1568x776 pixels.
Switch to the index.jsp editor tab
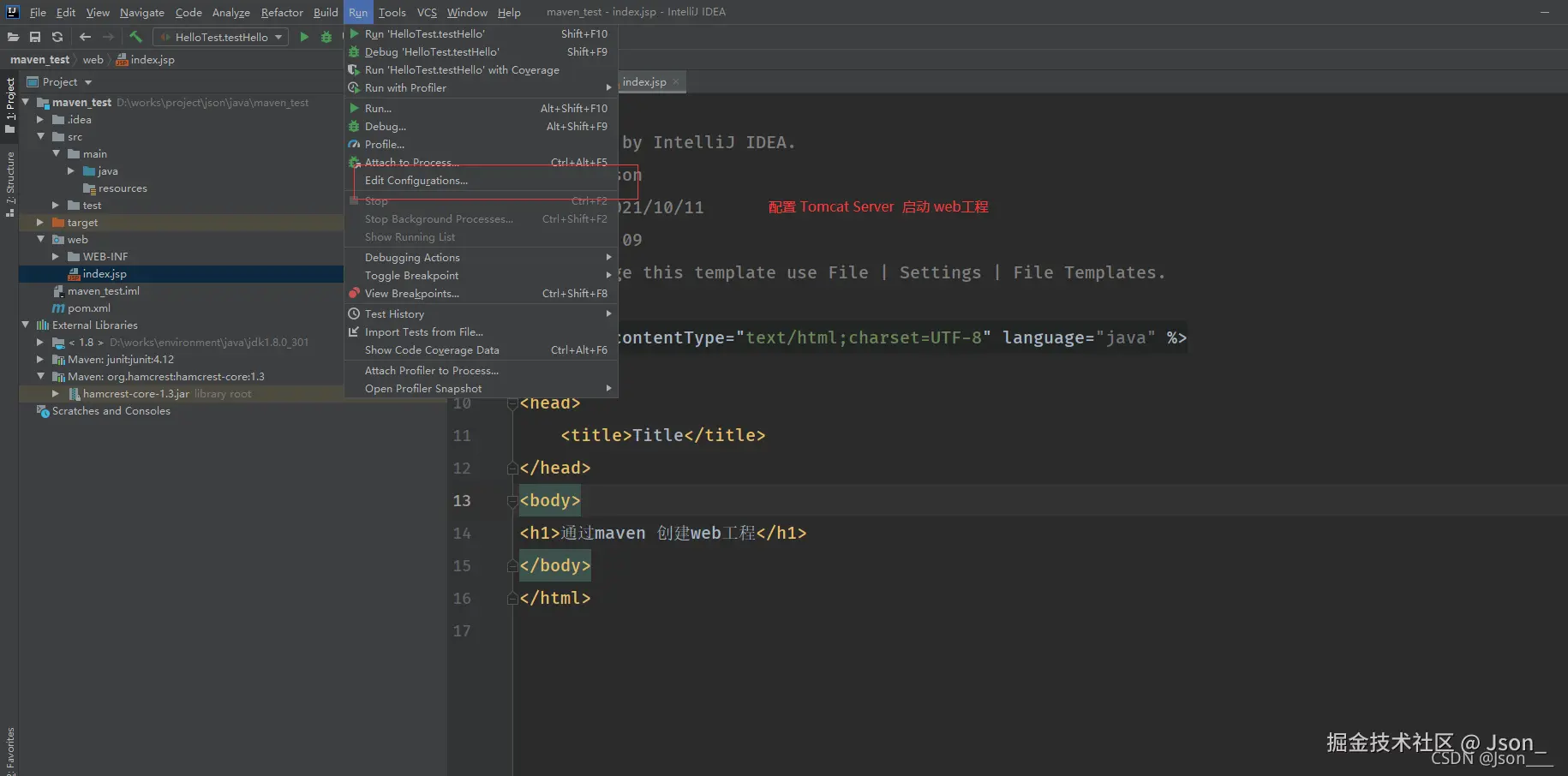(644, 81)
